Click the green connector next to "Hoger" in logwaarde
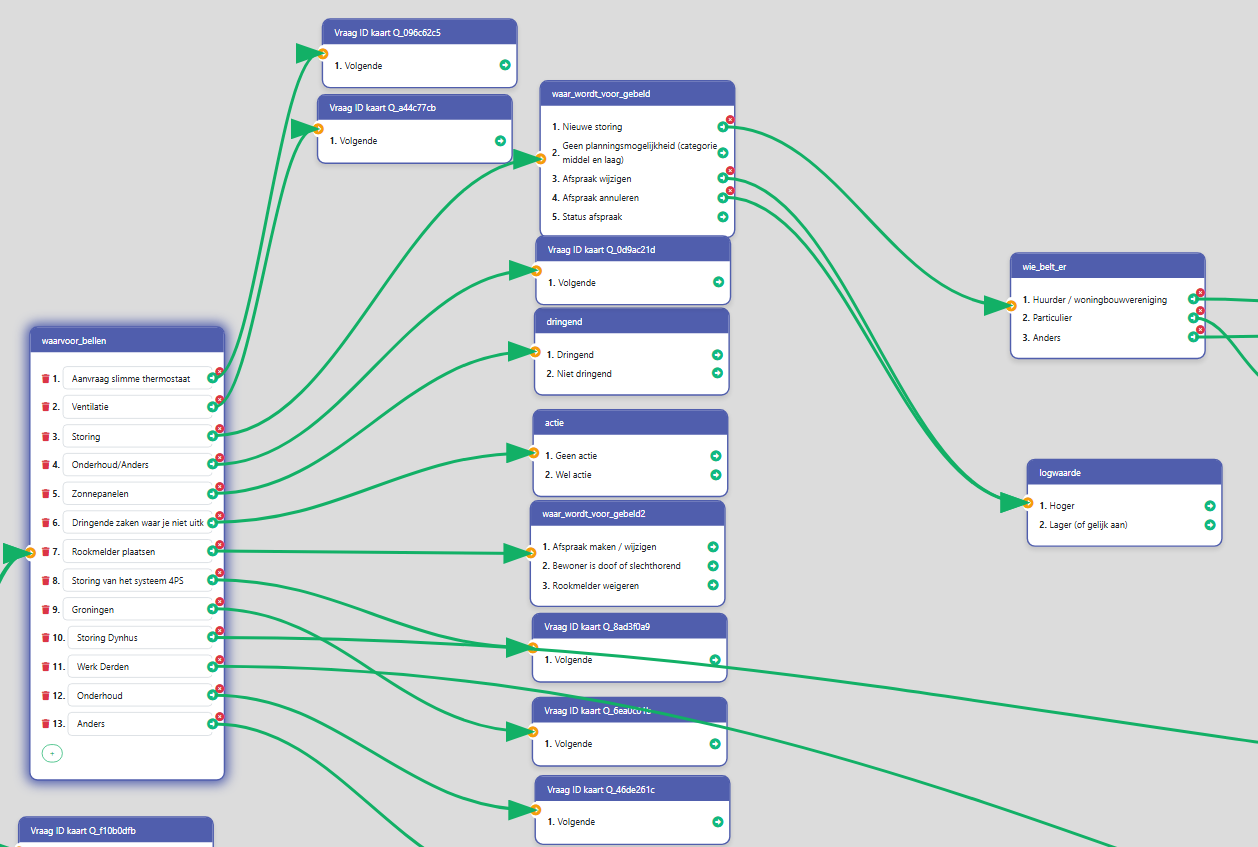1258x847 pixels. click(1209, 505)
